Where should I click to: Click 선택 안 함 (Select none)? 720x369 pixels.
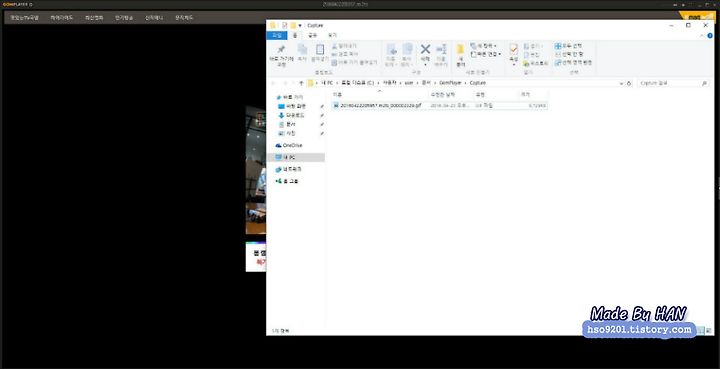(569, 54)
